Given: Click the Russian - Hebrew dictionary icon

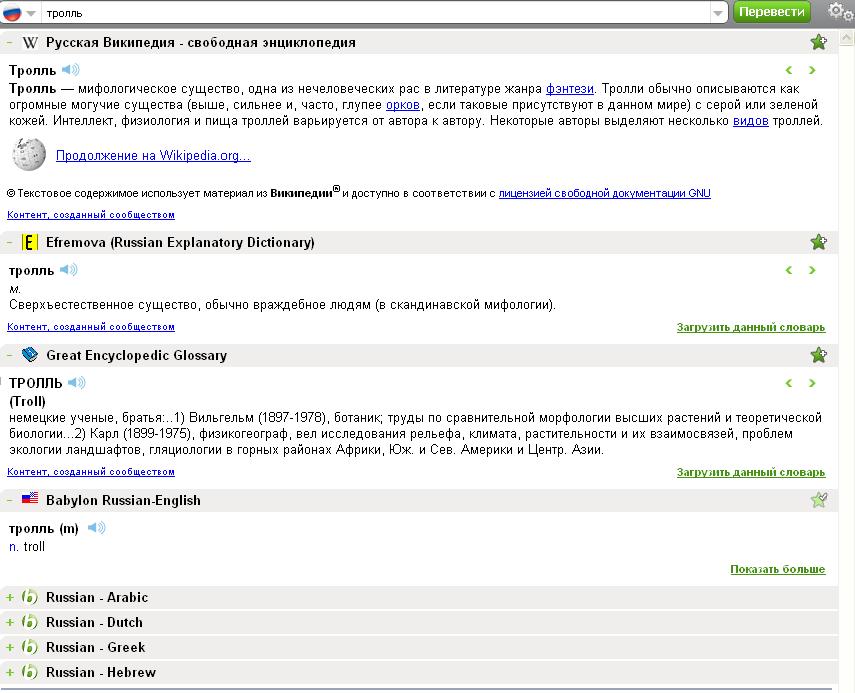Looking at the screenshot, I should tap(30, 672).
